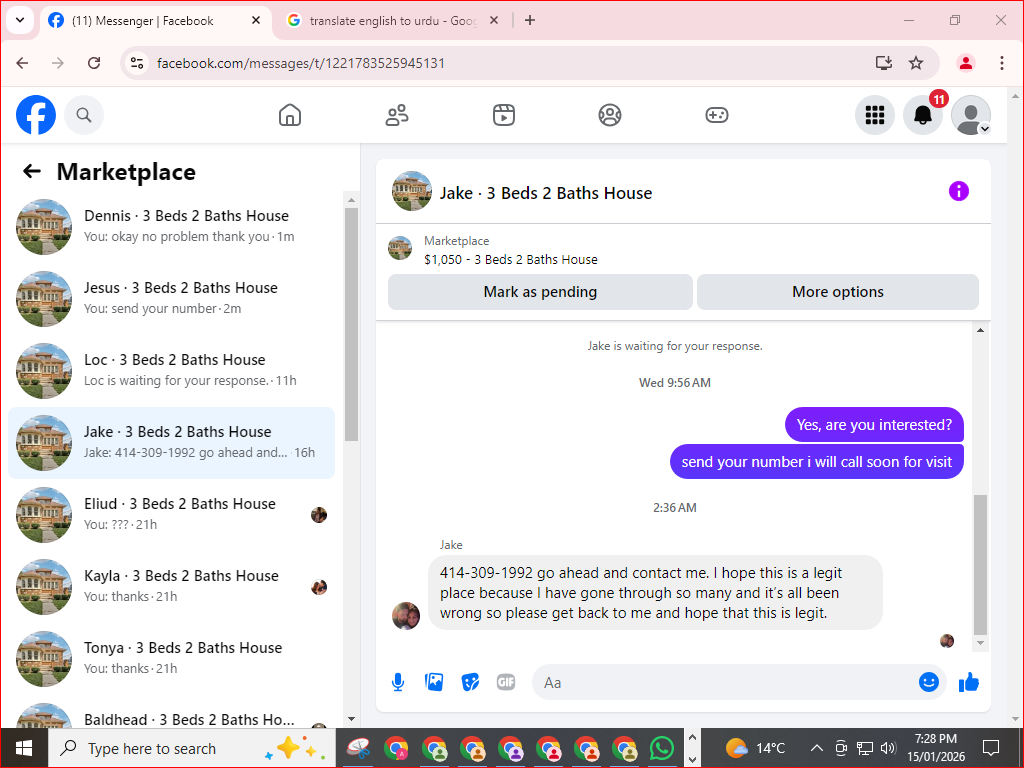Viewport: 1024px width, 768px height.
Task: Open the Kayla 3 Beds 2 Baths conversation
Action: (172, 586)
